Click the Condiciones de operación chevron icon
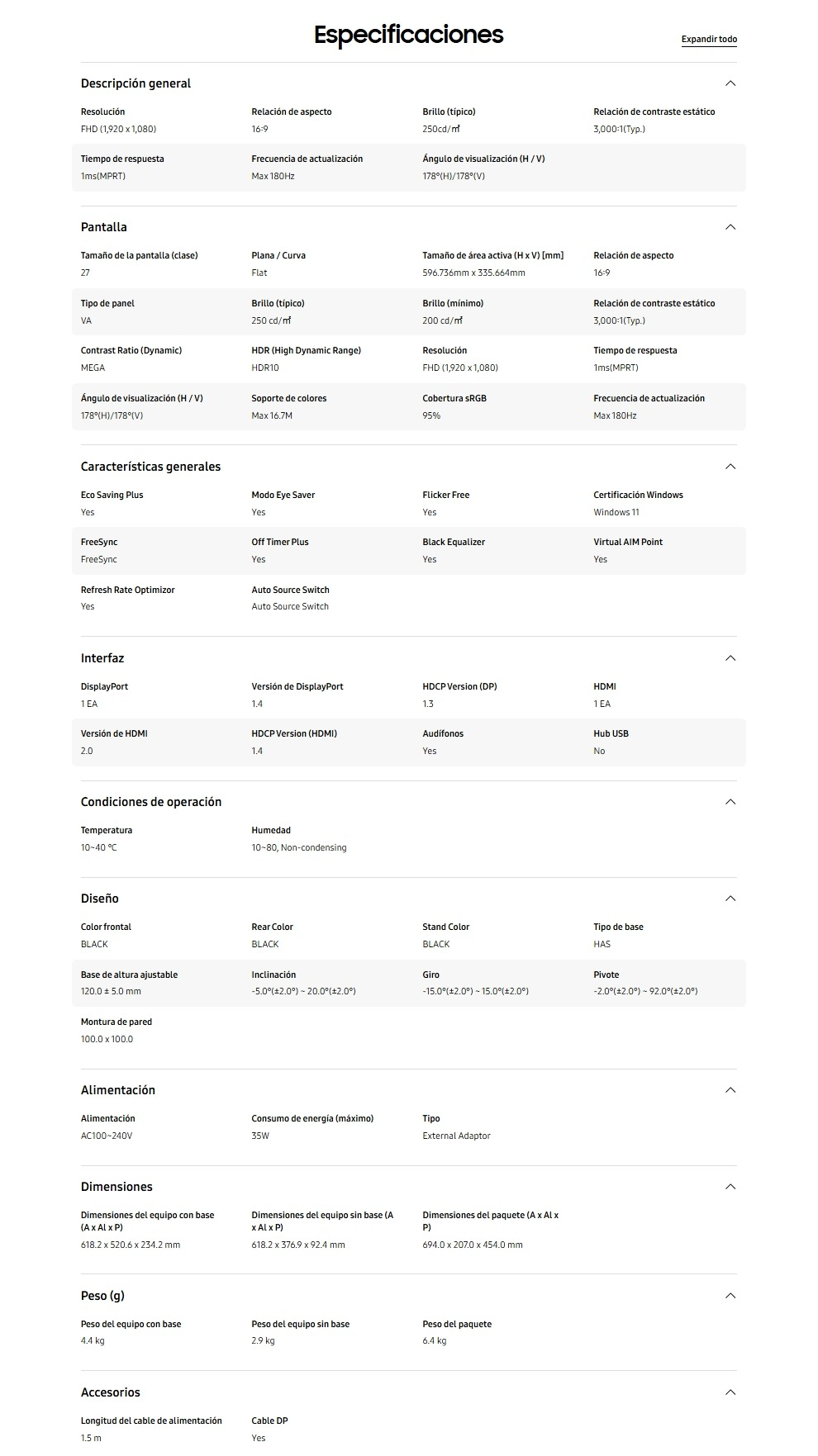818x1456 pixels. pyautogui.click(x=730, y=802)
